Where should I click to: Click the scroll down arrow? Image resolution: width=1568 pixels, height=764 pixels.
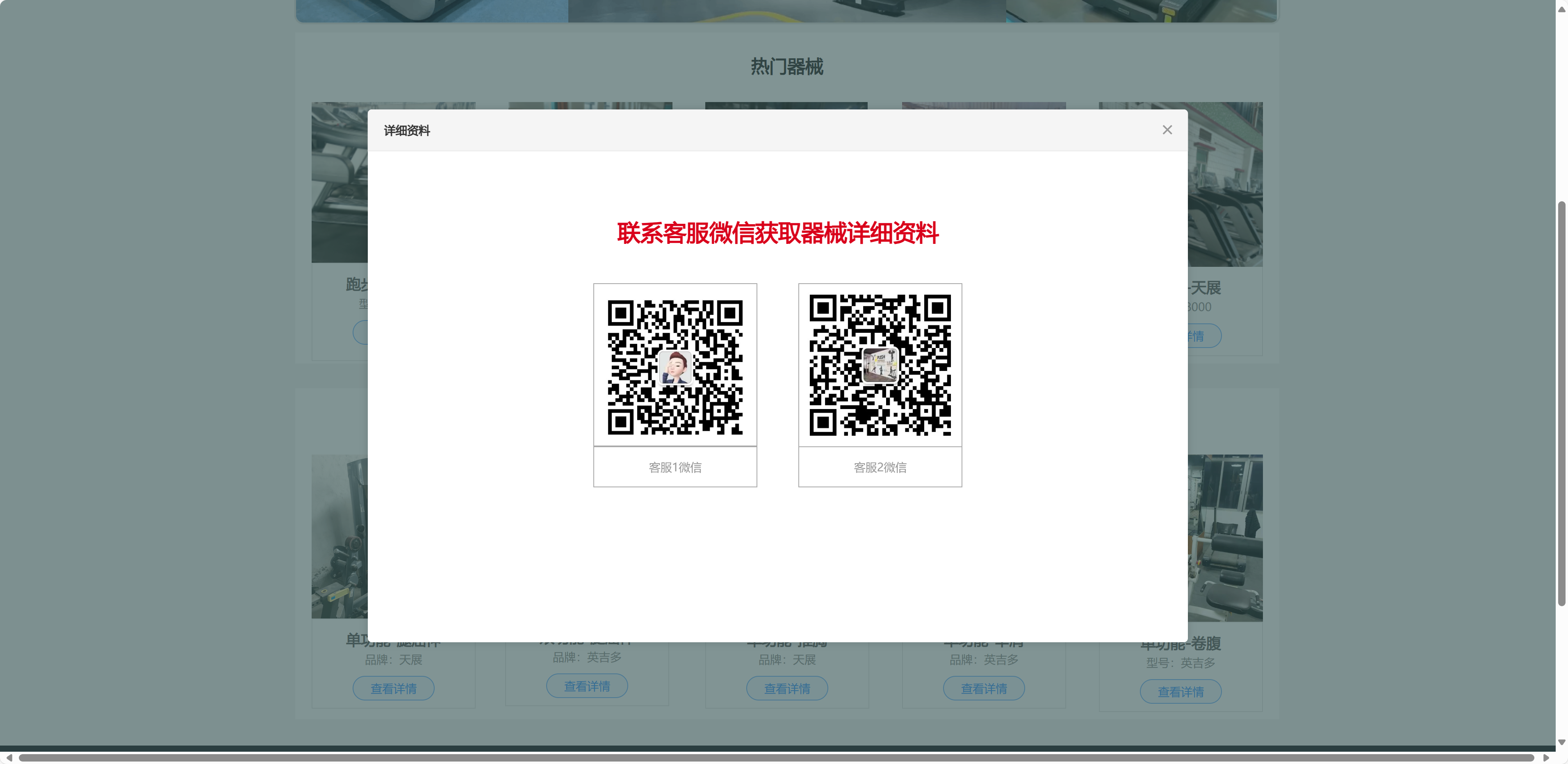[x=1561, y=742]
